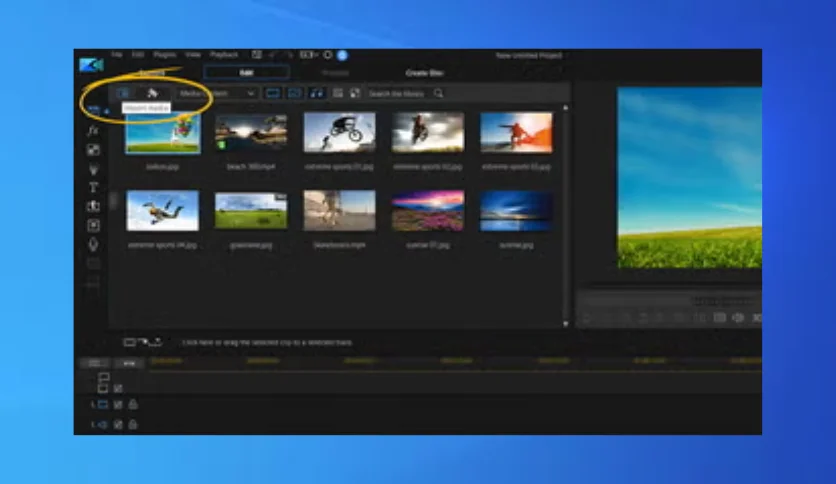Viewport: 836px width, 484px height.
Task: Click the PowerDirector logo icon
Action: 91,65
